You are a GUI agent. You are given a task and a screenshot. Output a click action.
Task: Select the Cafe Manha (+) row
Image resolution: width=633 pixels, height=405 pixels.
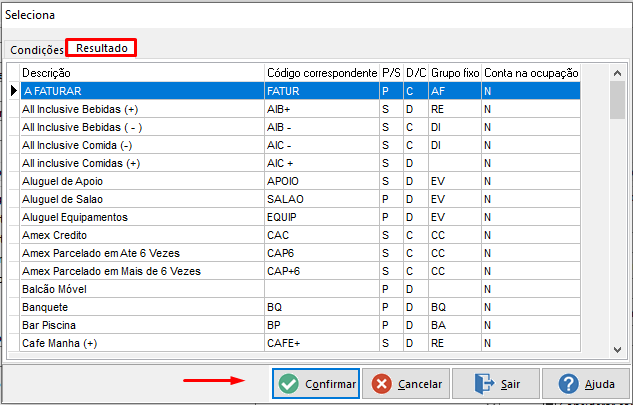(300, 343)
